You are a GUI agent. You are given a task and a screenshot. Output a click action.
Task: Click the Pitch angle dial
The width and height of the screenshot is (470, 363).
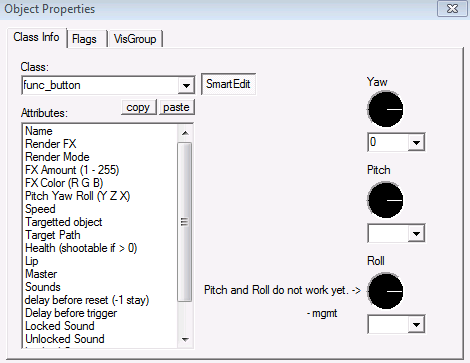click(x=385, y=200)
